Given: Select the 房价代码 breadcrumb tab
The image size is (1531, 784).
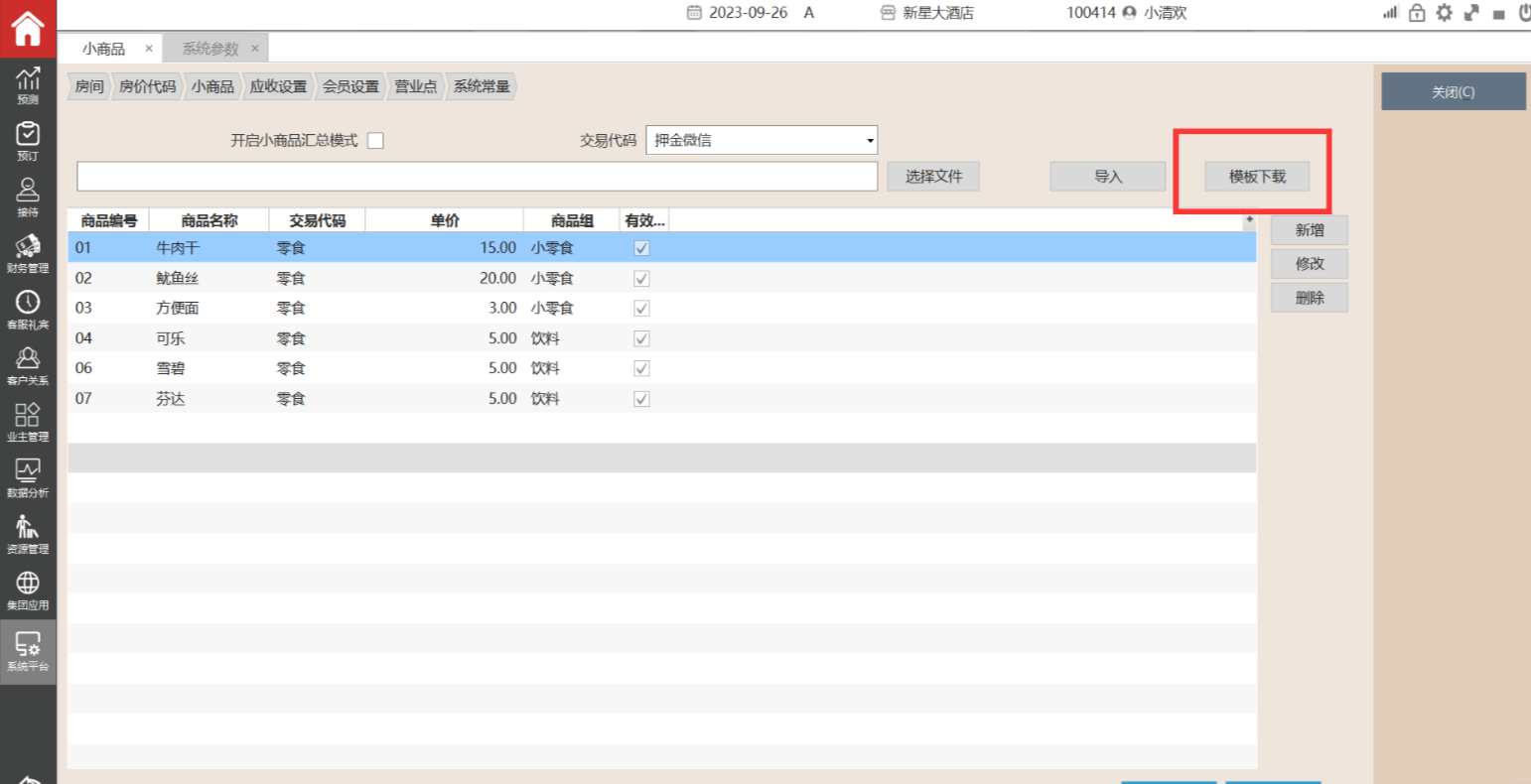Looking at the screenshot, I should click(x=147, y=86).
